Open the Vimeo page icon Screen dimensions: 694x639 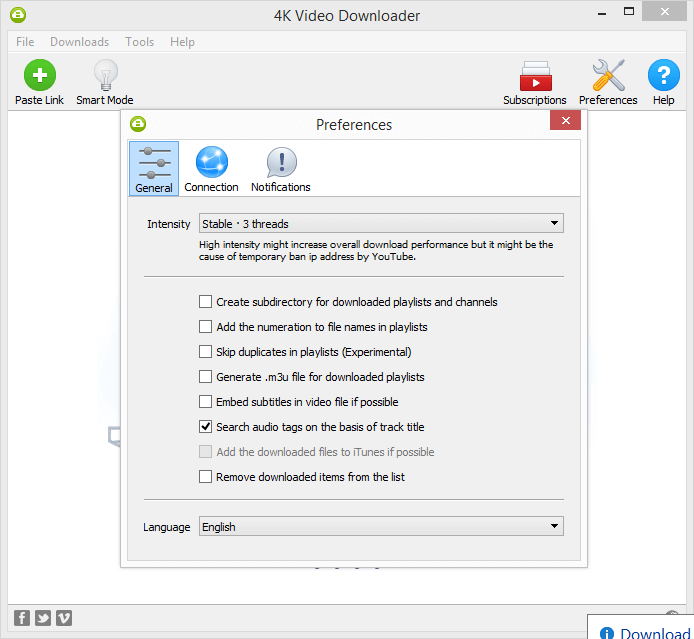[x=64, y=618]
